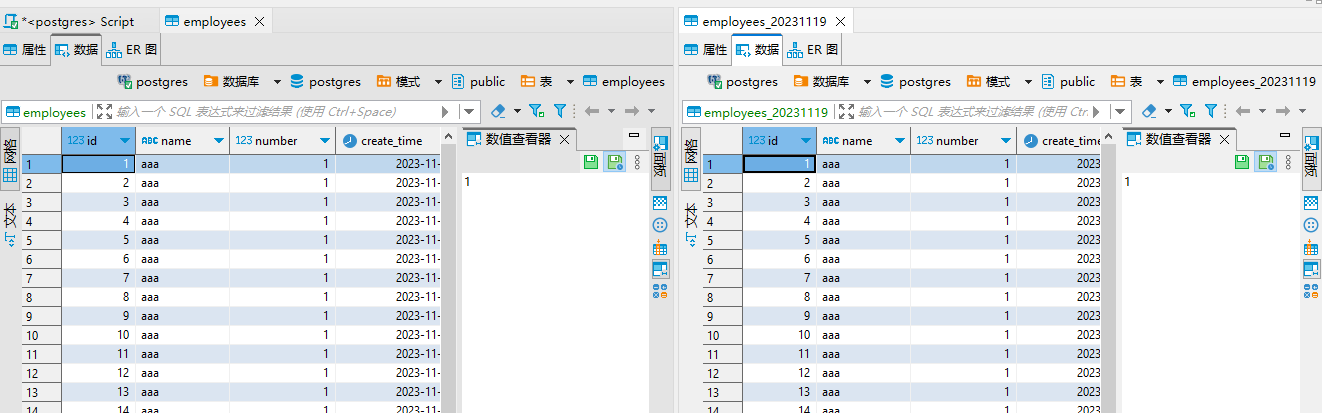Toggle auto-save icon in employees_20231119 value viewer
Screen dimensions: 1322x413
(x=1265, y=161)
